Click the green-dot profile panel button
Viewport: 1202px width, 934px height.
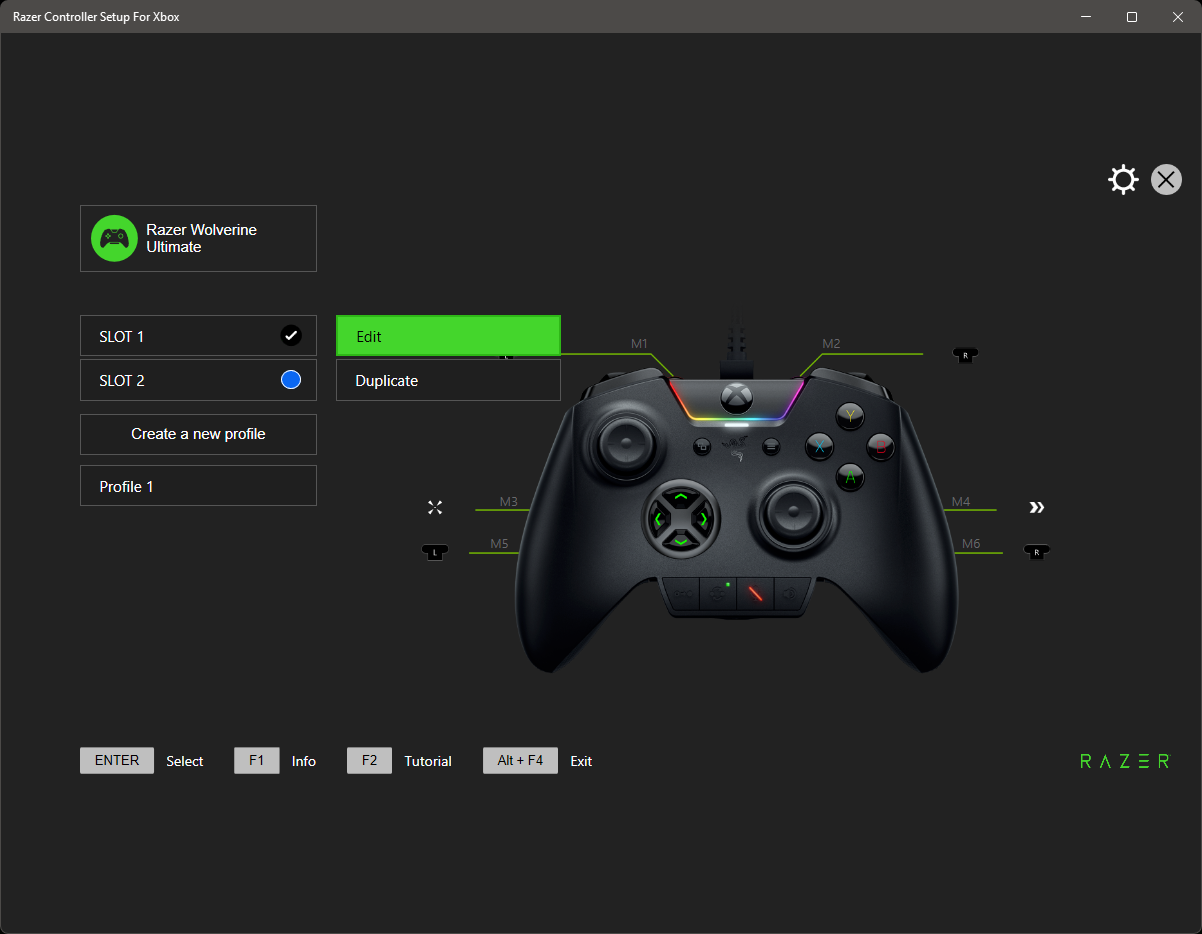pyautogui.click(x=718, y=593)
